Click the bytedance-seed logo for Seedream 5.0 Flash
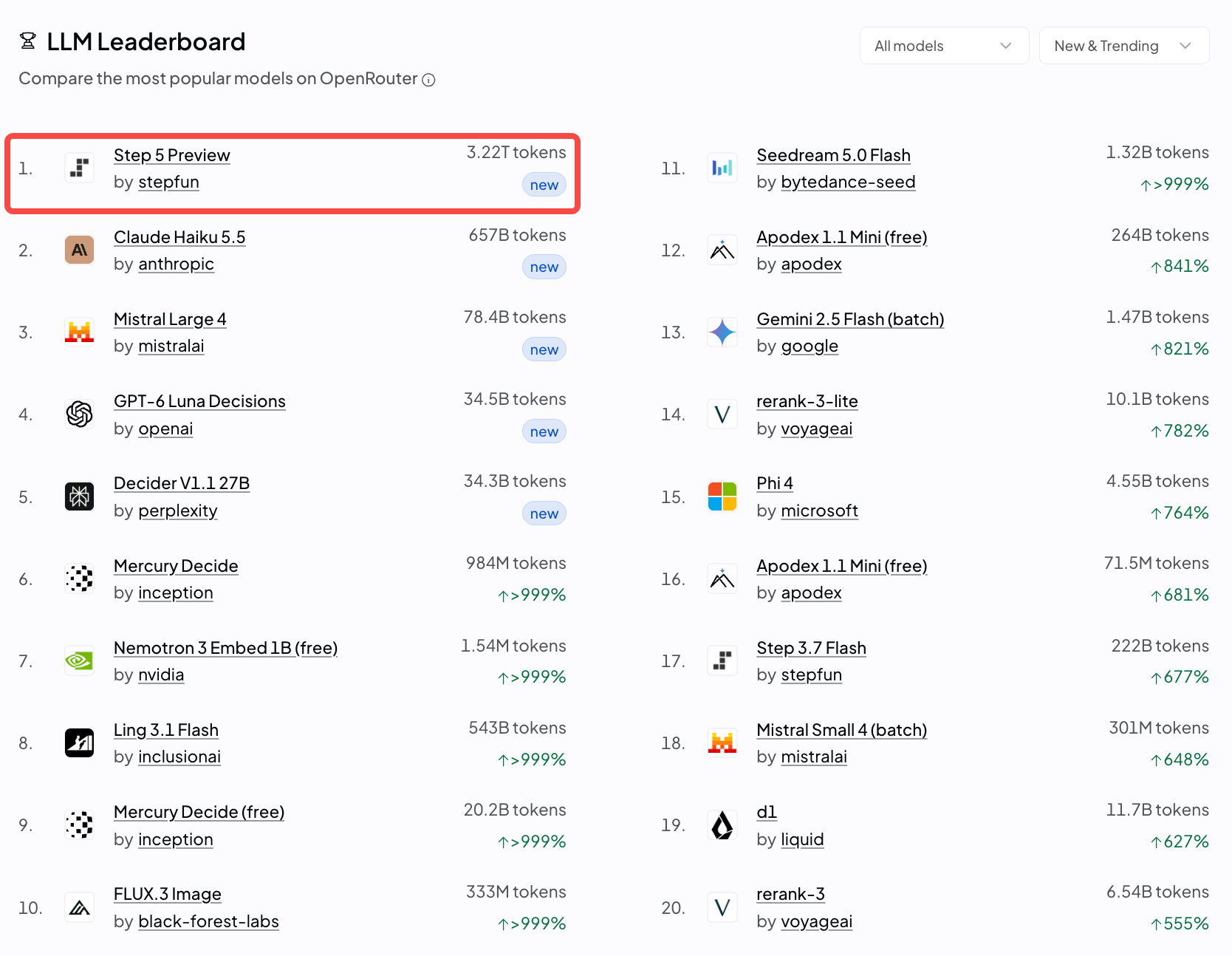 pyautogui.click(x=722, y=168)
